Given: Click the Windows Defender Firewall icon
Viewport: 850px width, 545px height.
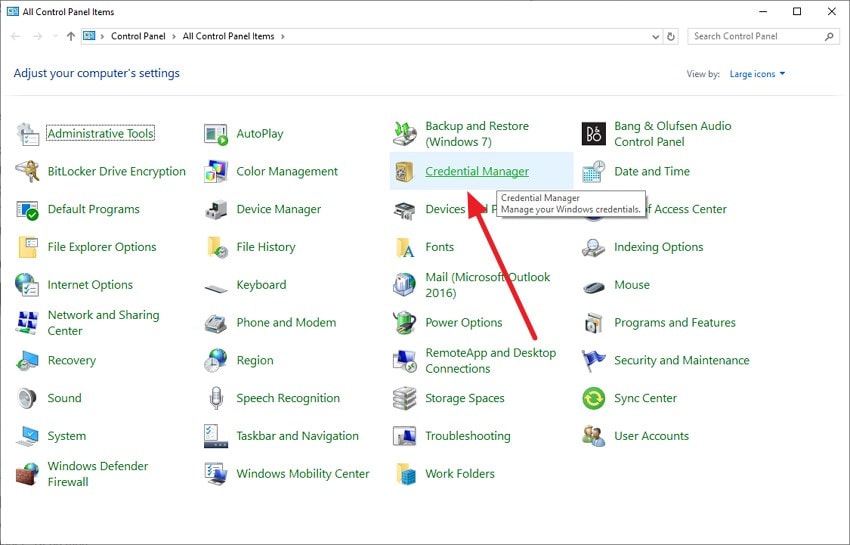Looking at the screenshot, I should [27, 474].
